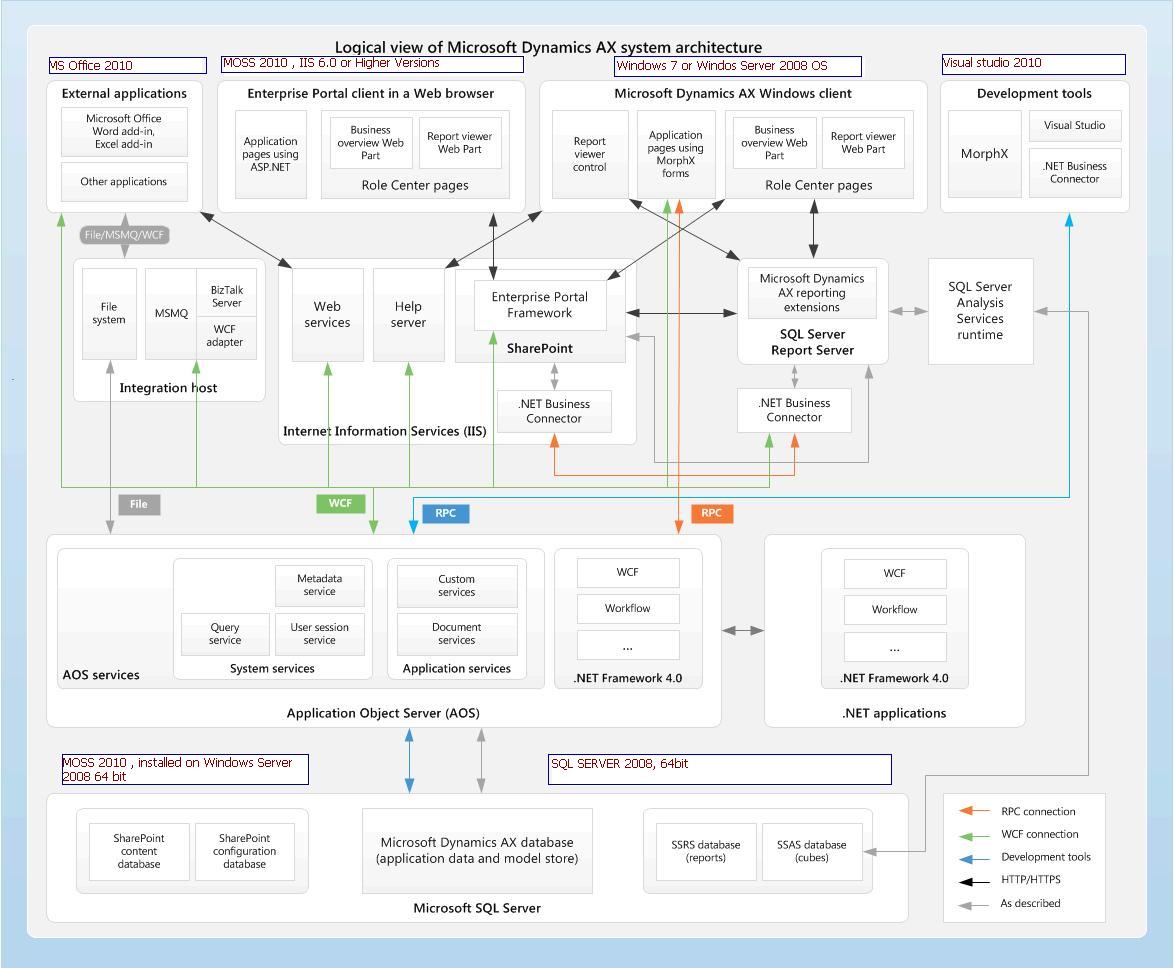Click the 'MOSS 2010 , installed on Windows Server' text box
The width and height of the screenshot is (1174, 968).
point(185,769)
